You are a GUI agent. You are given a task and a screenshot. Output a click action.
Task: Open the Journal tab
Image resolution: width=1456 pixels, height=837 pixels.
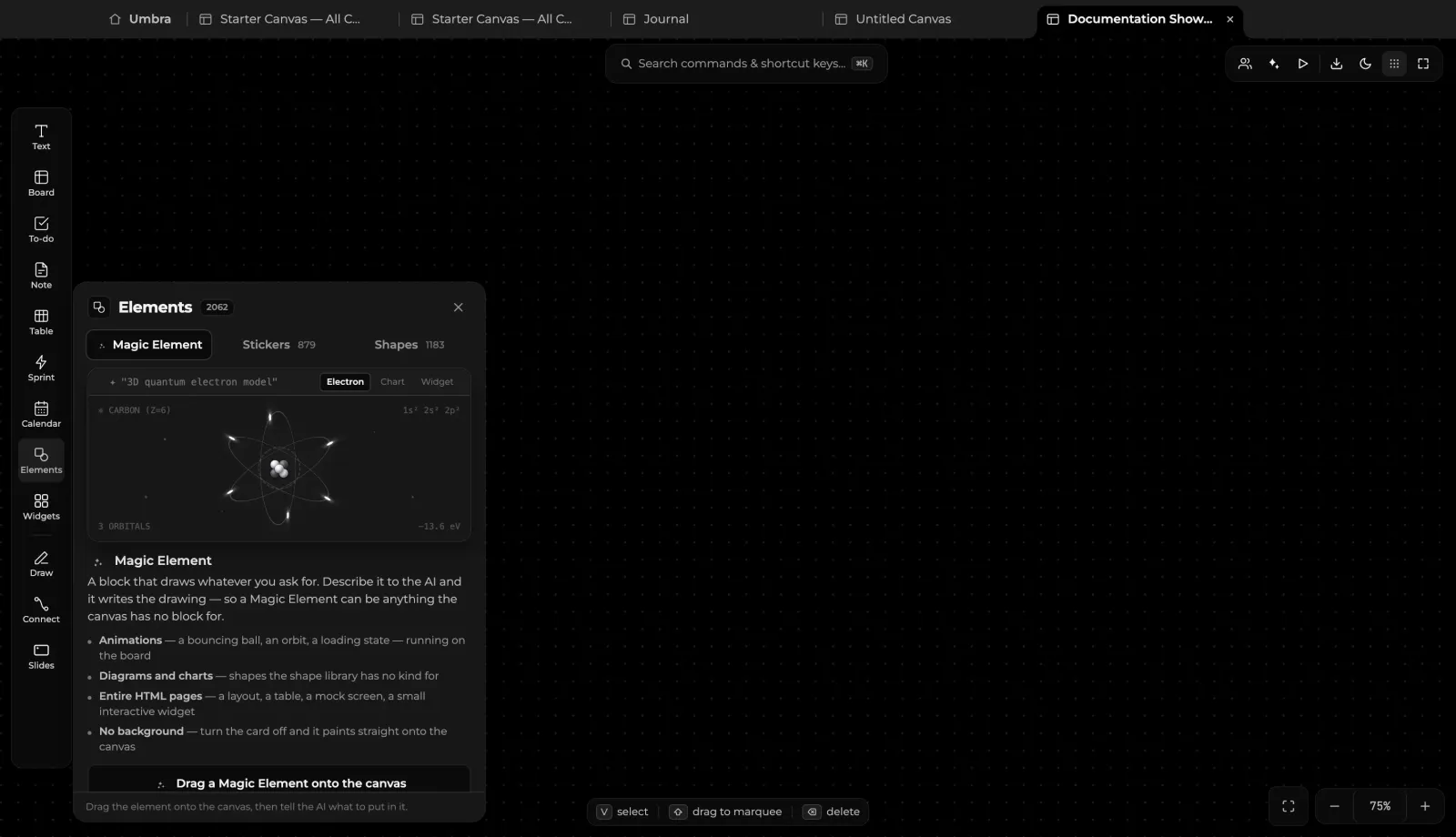718,19
